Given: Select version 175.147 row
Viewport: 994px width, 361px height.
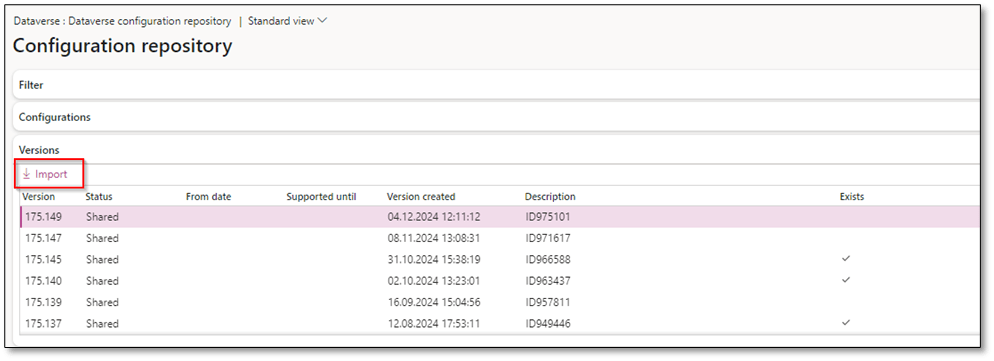Looking at the screenshot, I should coord(501,239).
